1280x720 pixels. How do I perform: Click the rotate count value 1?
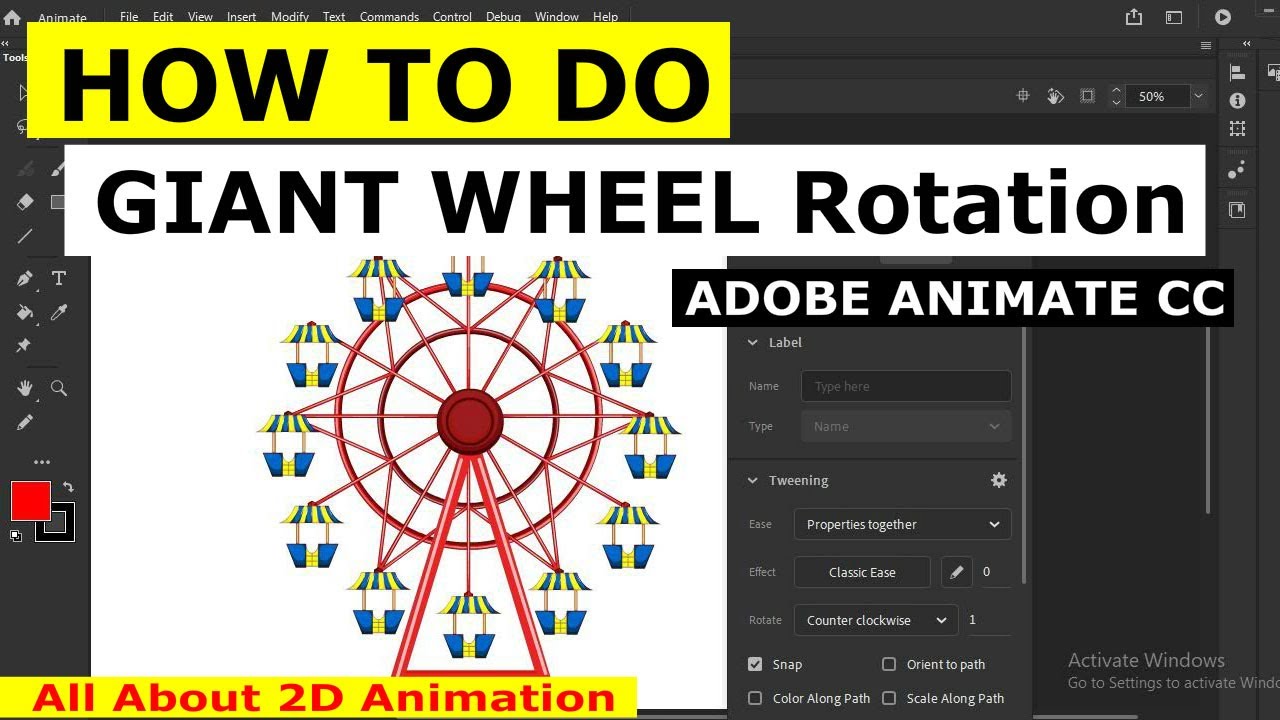coord(988,620)
